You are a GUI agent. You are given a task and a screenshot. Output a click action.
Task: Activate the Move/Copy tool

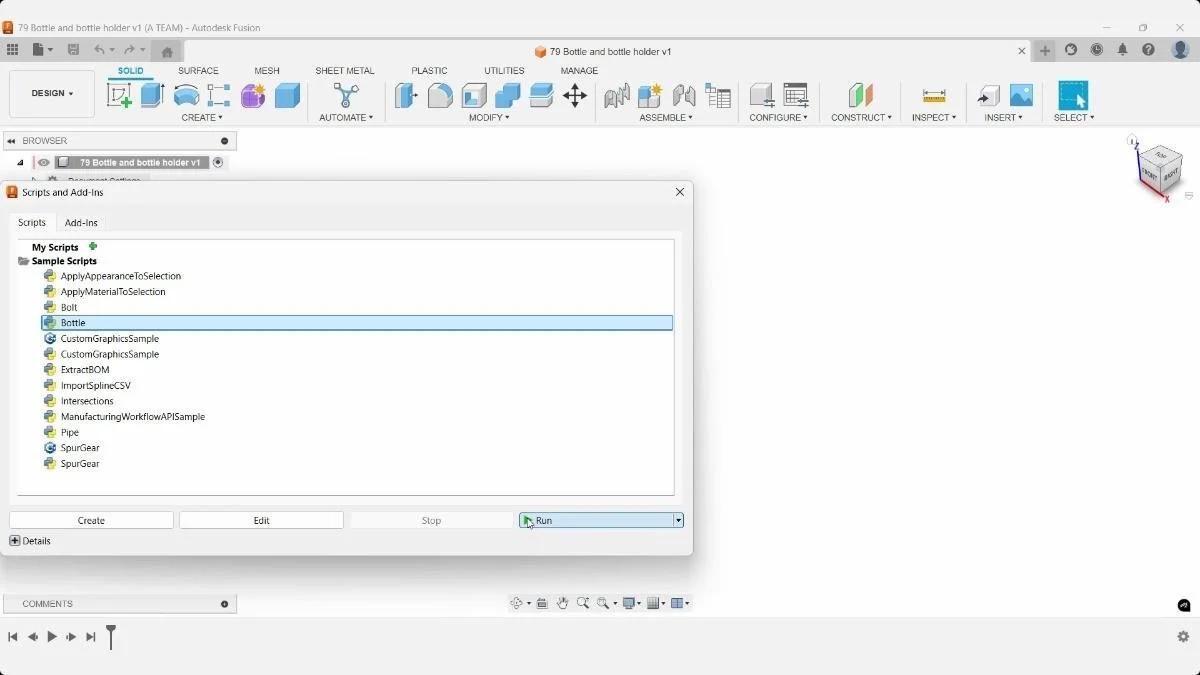(x=575, y=96)
